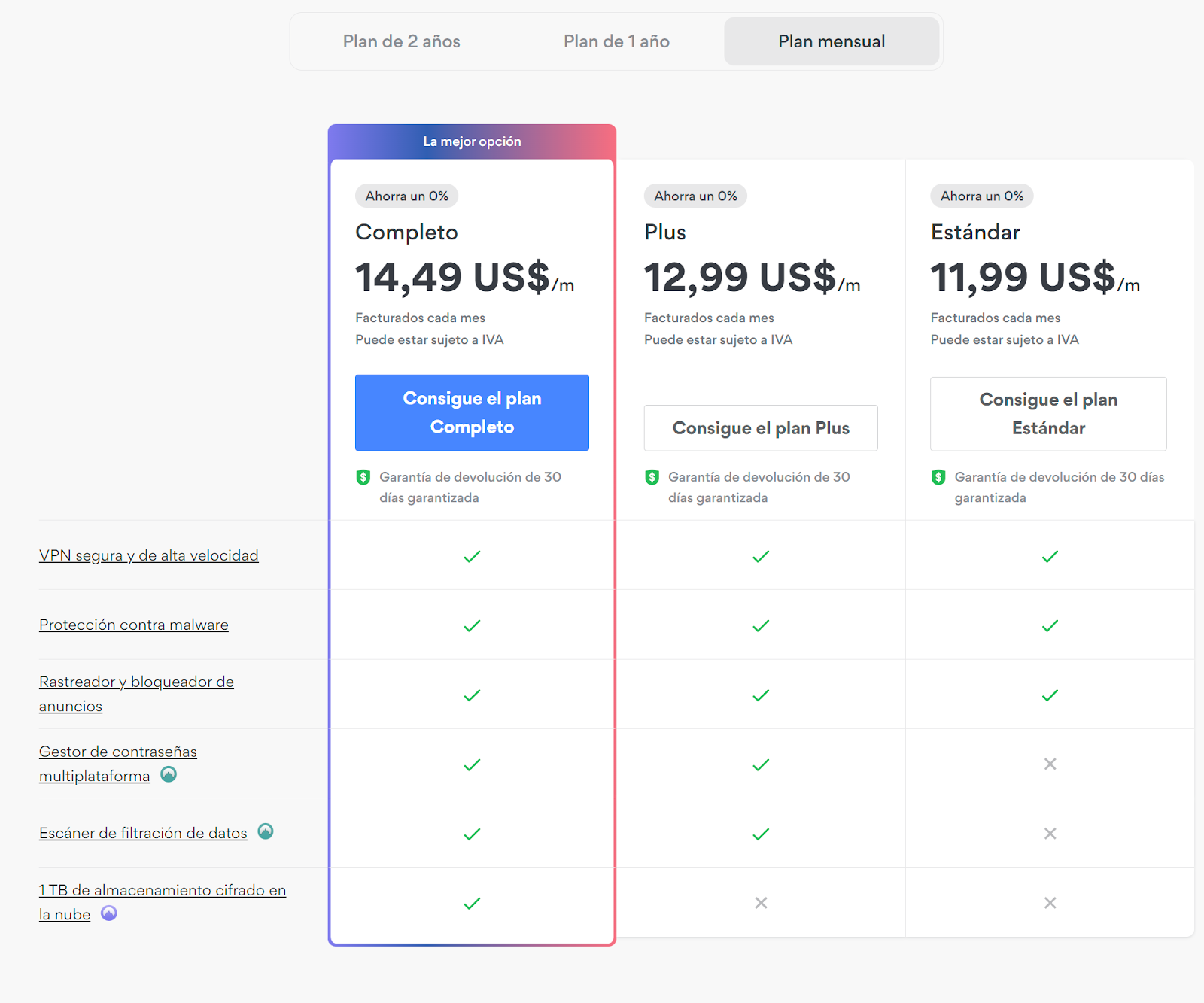This screenshot has height=1003, width=1204.
Task: Click the 12,99 US$ price
Action: click(x=752, y=277)
